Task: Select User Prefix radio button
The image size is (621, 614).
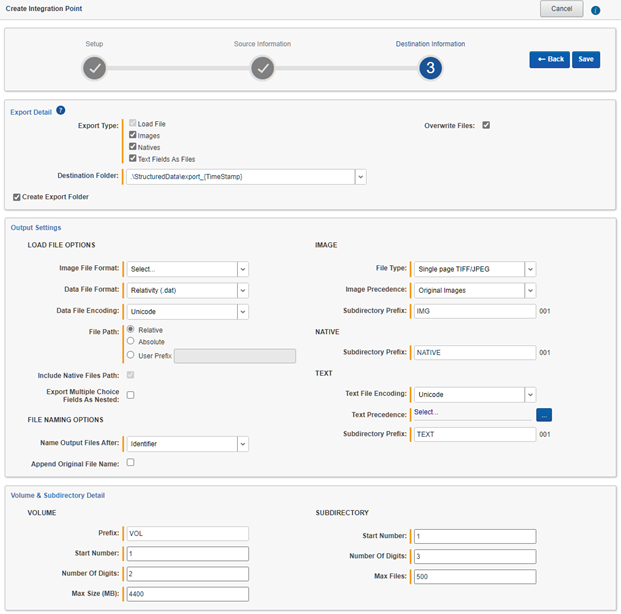Action: coord(130,355)
